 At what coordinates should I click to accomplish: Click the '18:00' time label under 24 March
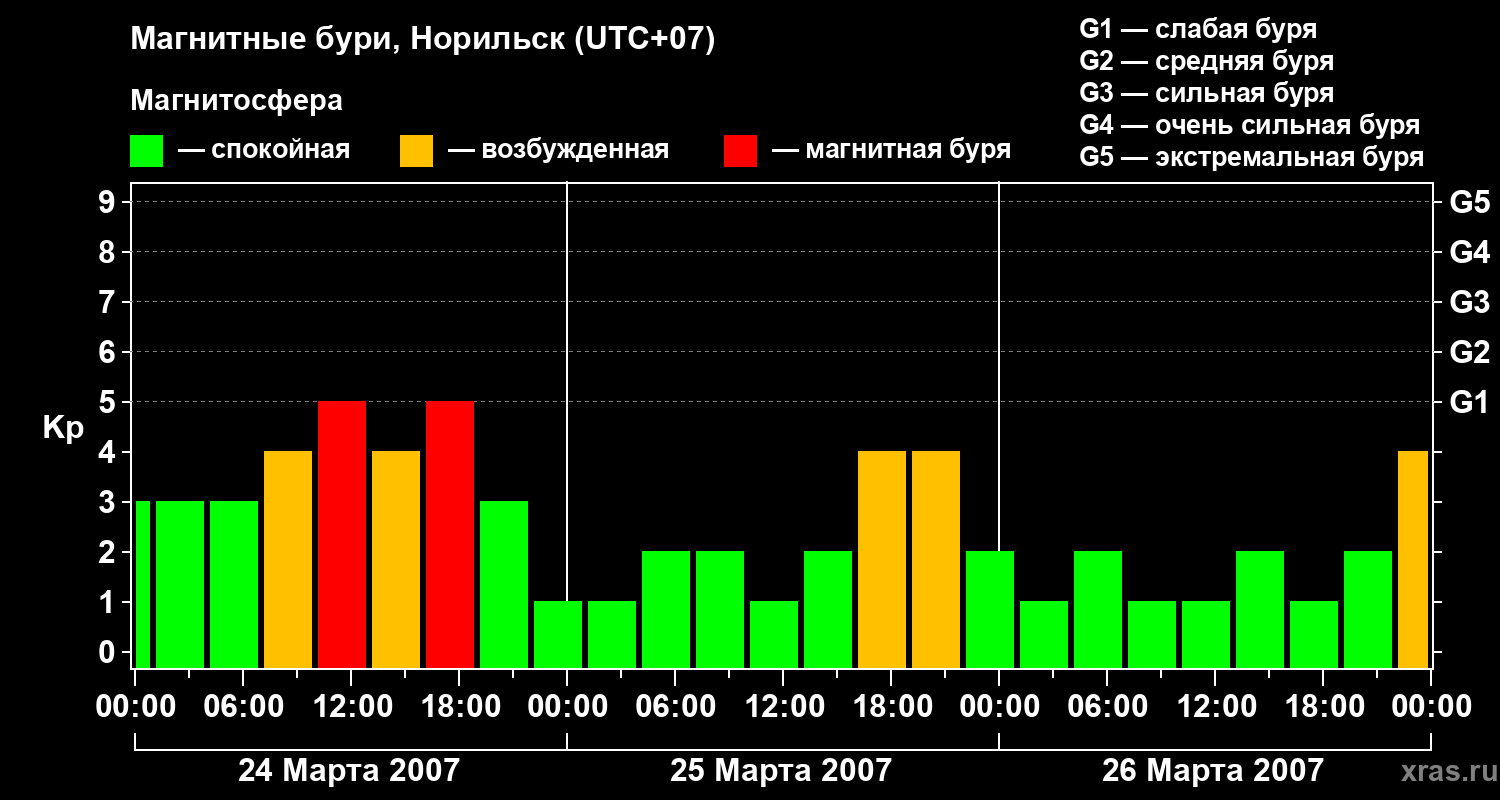tap(459, 708)
